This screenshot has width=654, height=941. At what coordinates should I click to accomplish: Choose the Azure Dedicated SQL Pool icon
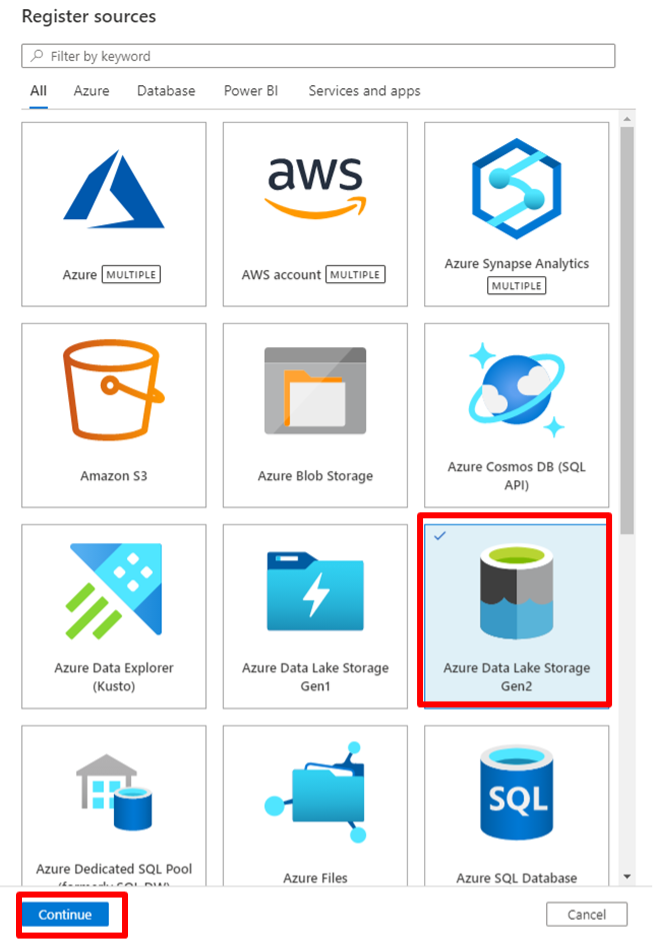pos(113,792)
